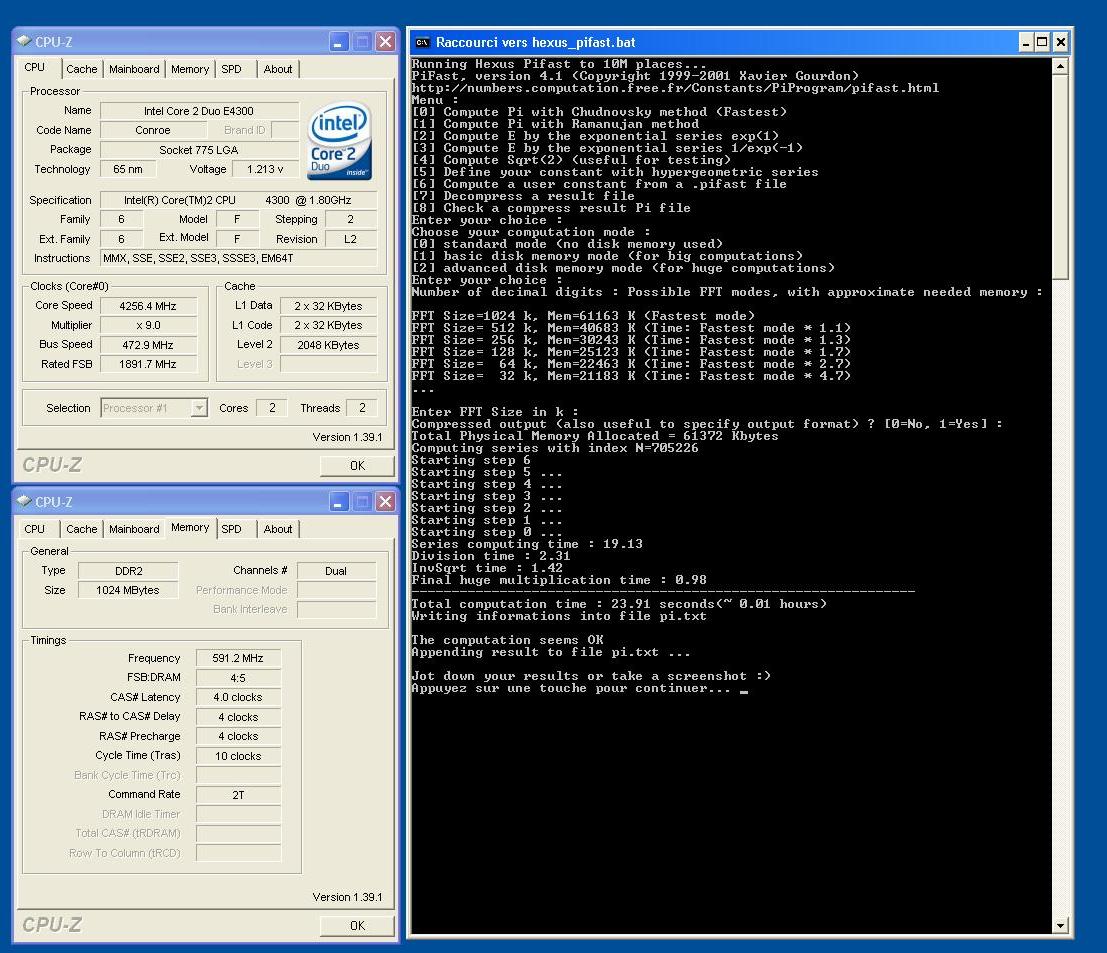Screen dimensions: 1107x953
Task: Expand the Processor #1 selection dropdown
Action: coord(200,408)
